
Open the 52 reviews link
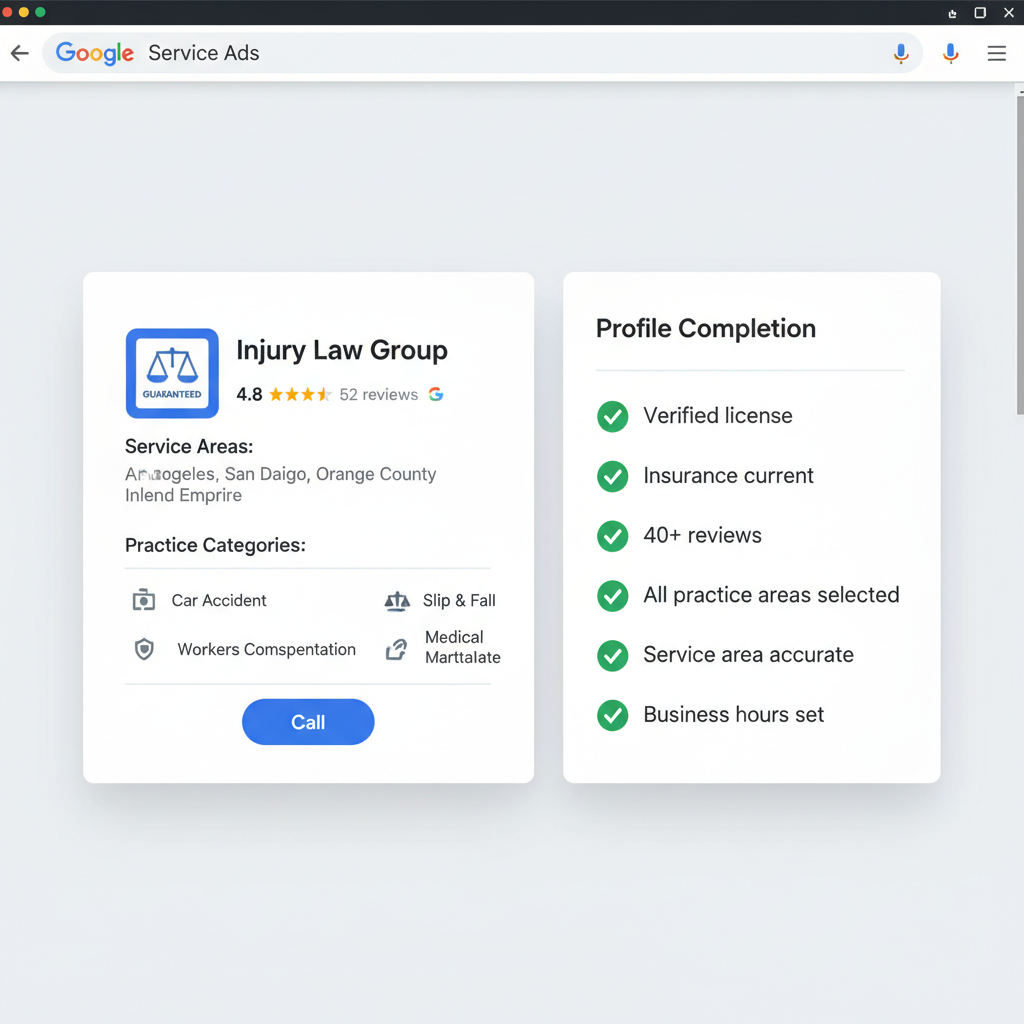(378, 394)
